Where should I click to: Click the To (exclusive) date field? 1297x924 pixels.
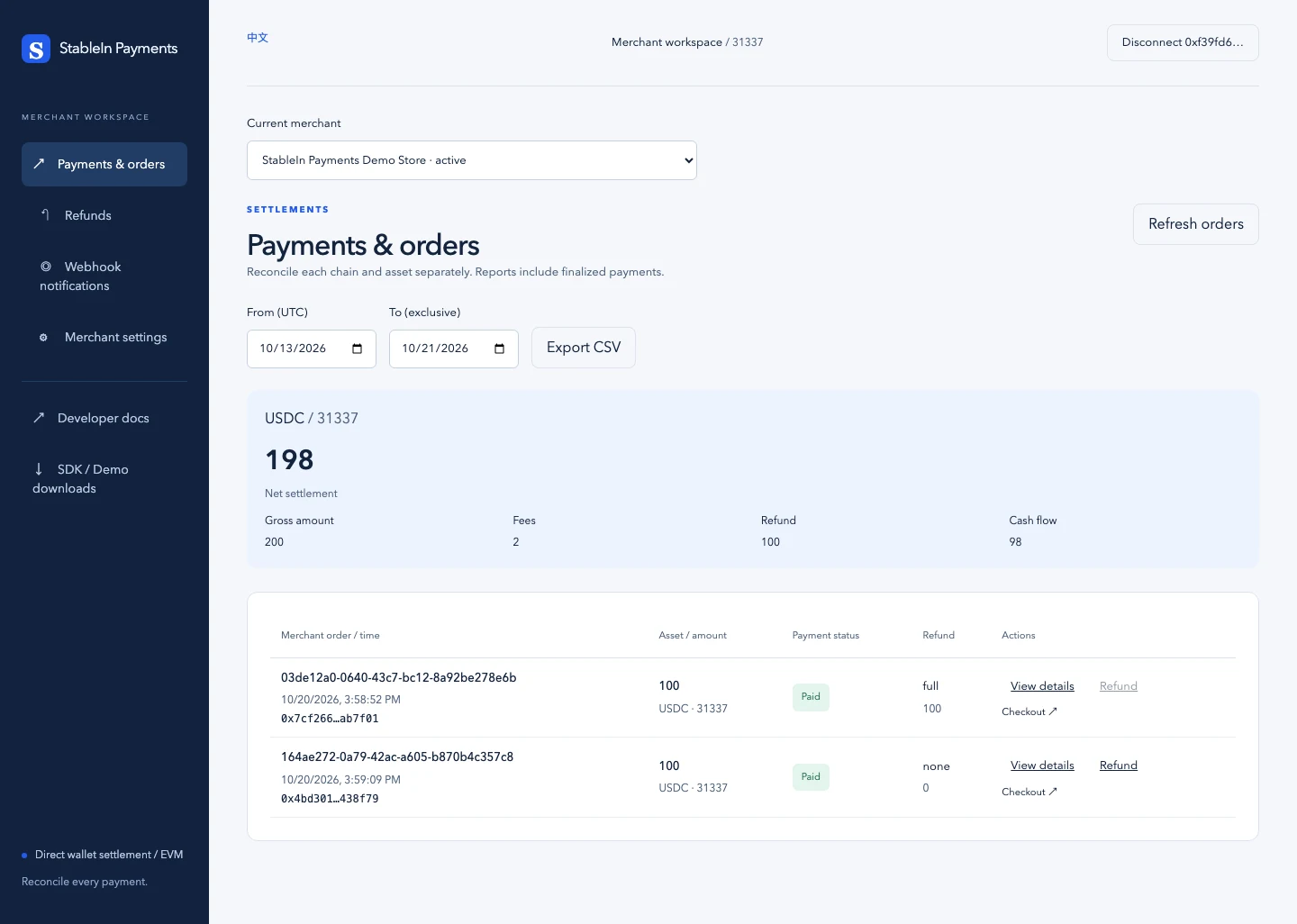point(454,349)
